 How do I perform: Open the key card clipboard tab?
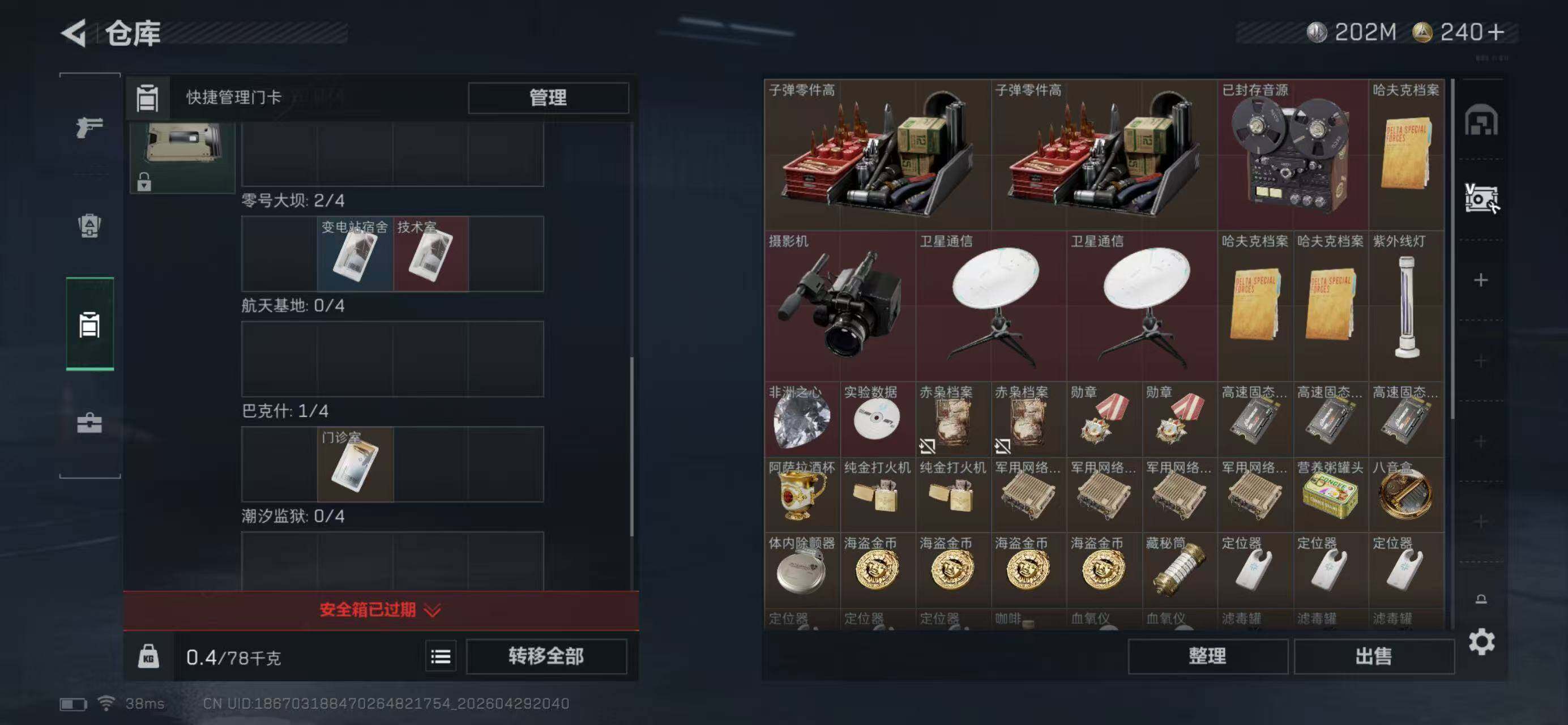pos(89,325)
